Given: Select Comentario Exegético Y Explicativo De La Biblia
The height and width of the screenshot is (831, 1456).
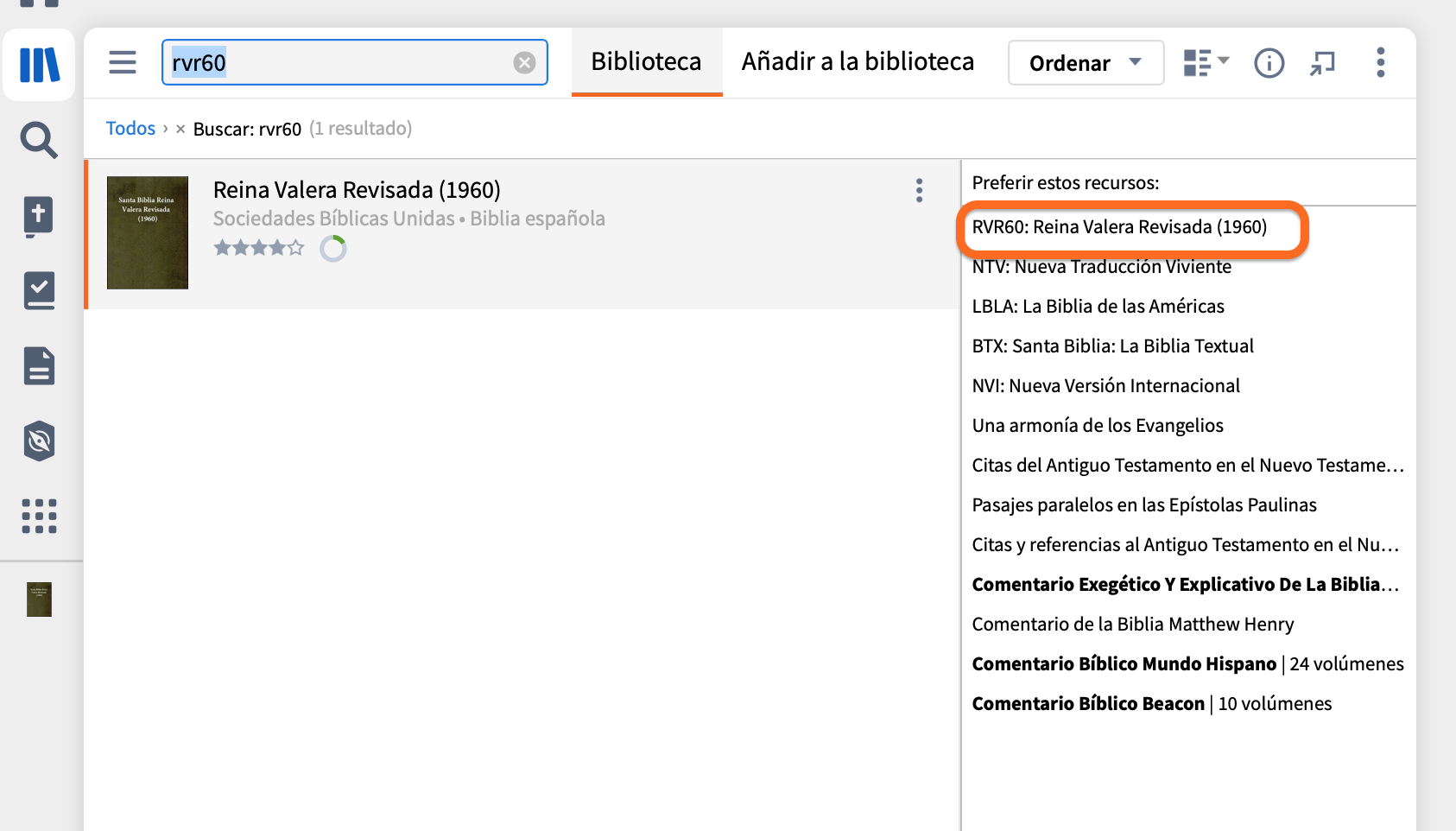Looking at the screenshot, I should pos(1185,585).
